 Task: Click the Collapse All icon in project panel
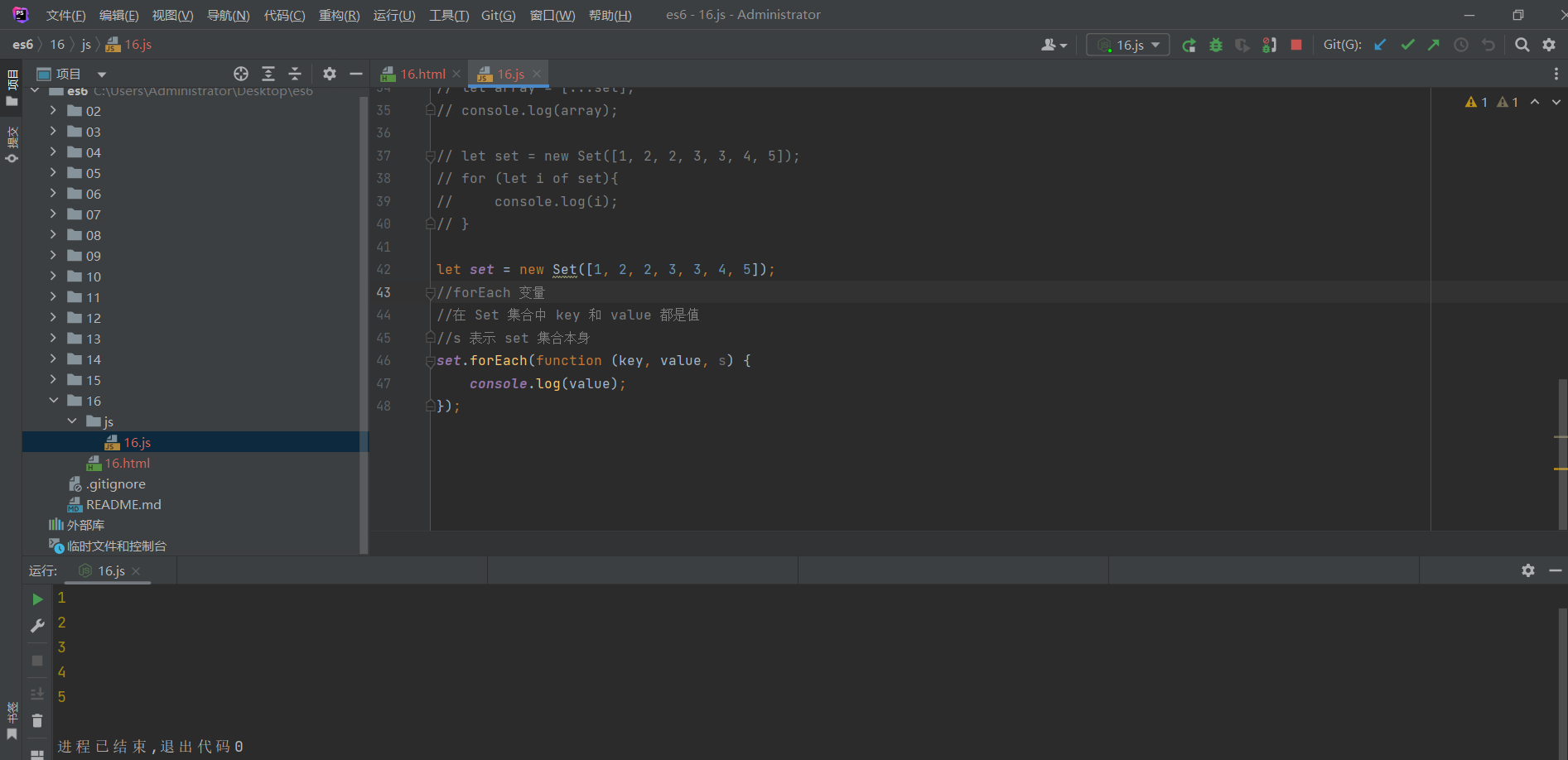point(295,74)
